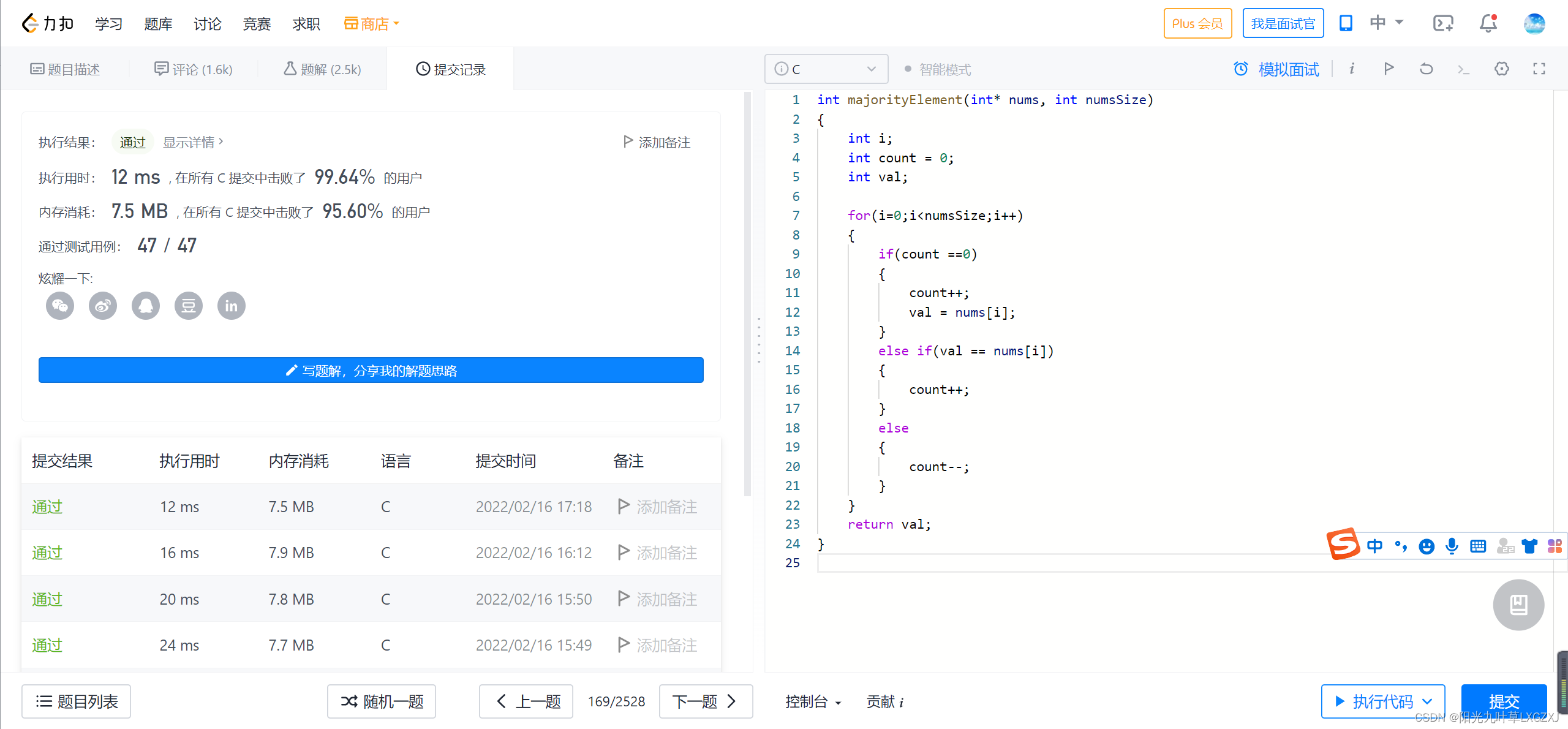This screenshot has width=1568, height=729.
Task: Expand the 控制台 console panel
Action: [813, 701]
